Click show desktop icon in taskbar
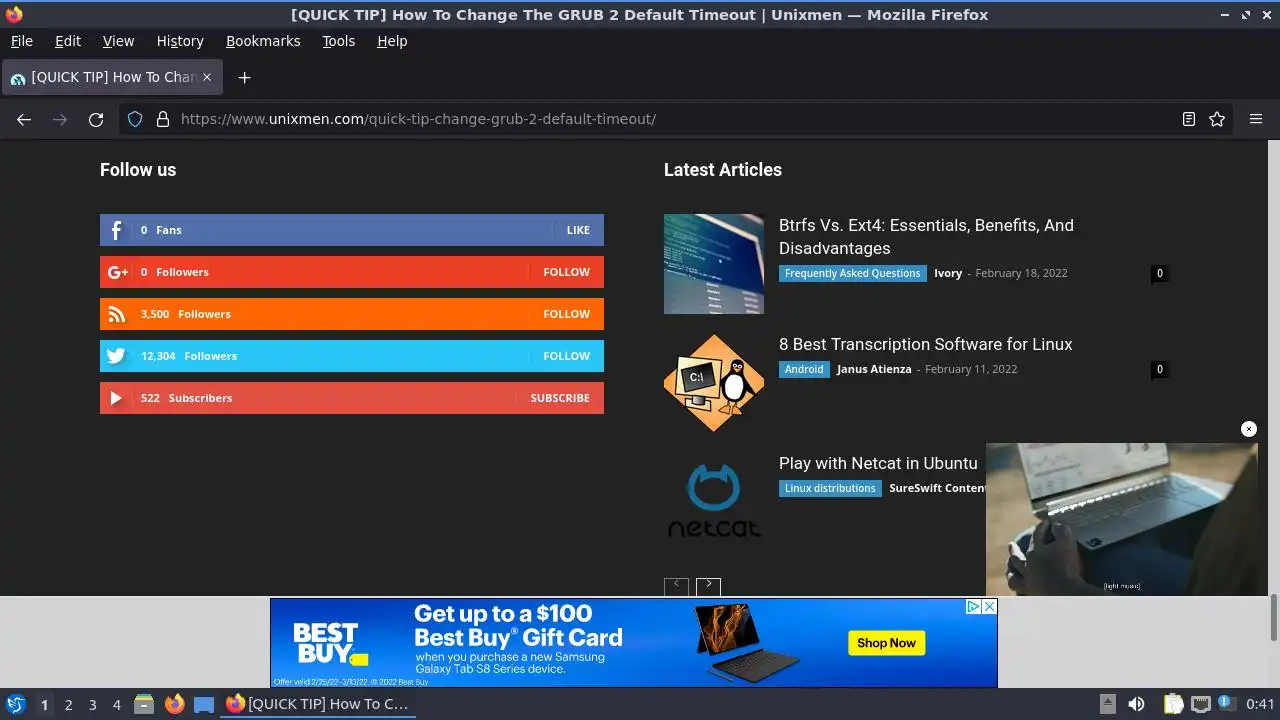 tap(204, 704)
